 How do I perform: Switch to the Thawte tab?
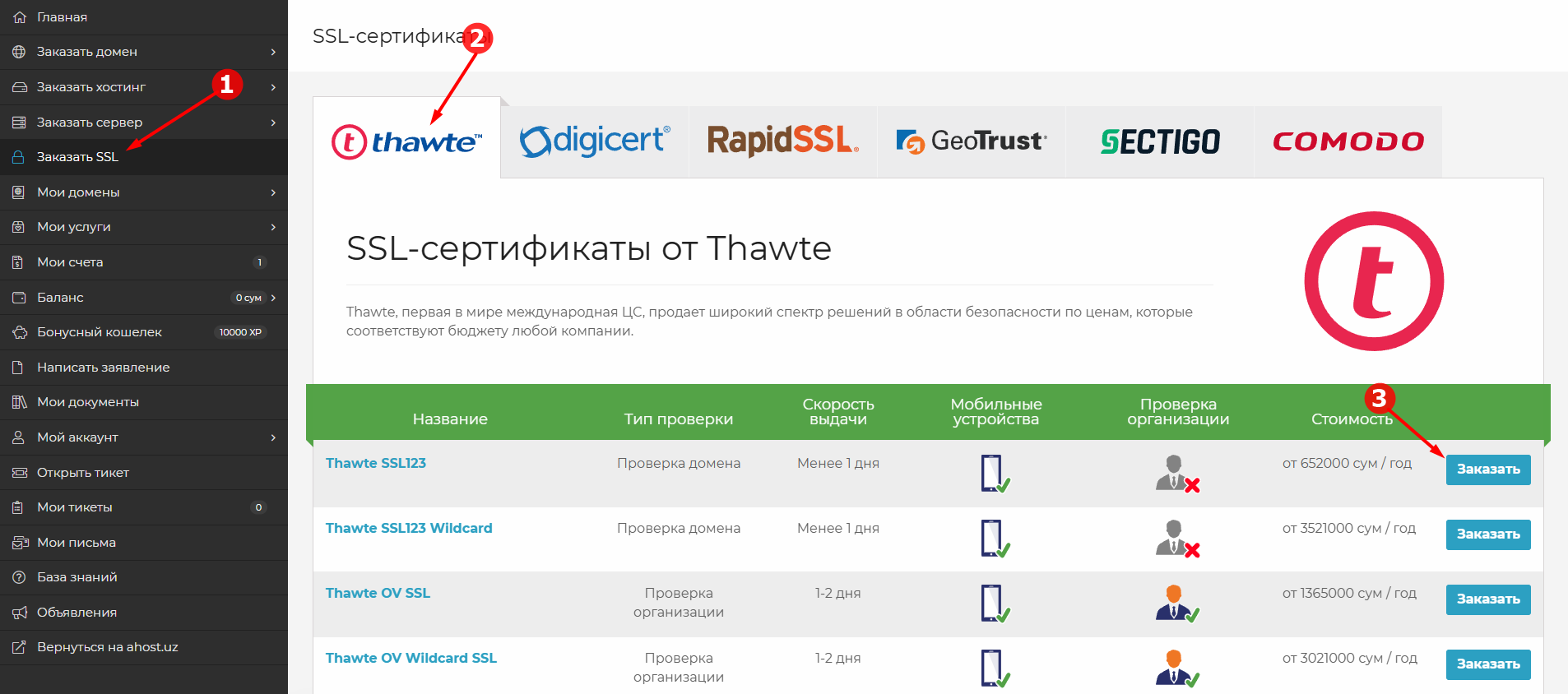(x=406, y=138)
